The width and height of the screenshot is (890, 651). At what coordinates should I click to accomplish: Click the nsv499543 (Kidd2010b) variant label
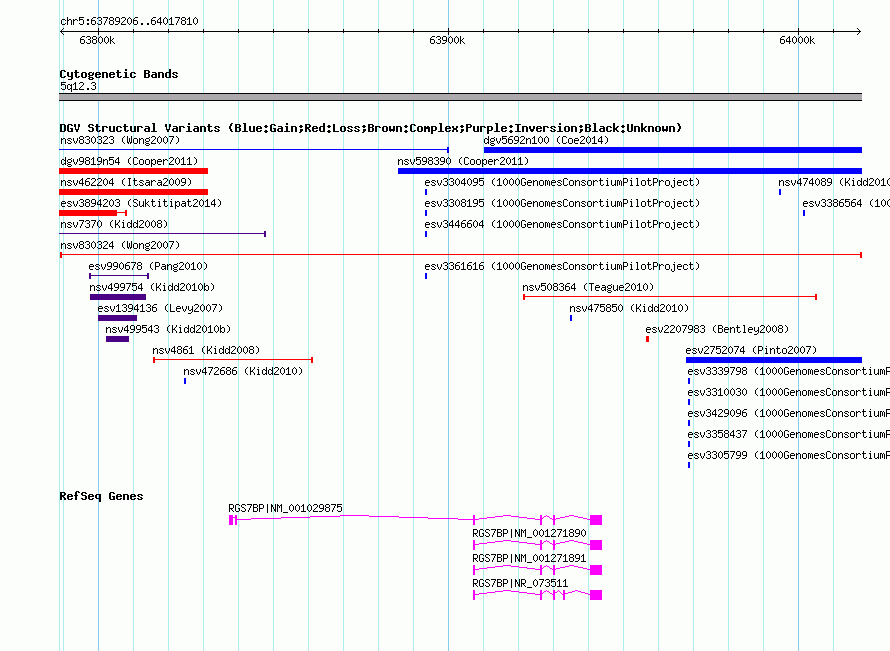(168, 329)
